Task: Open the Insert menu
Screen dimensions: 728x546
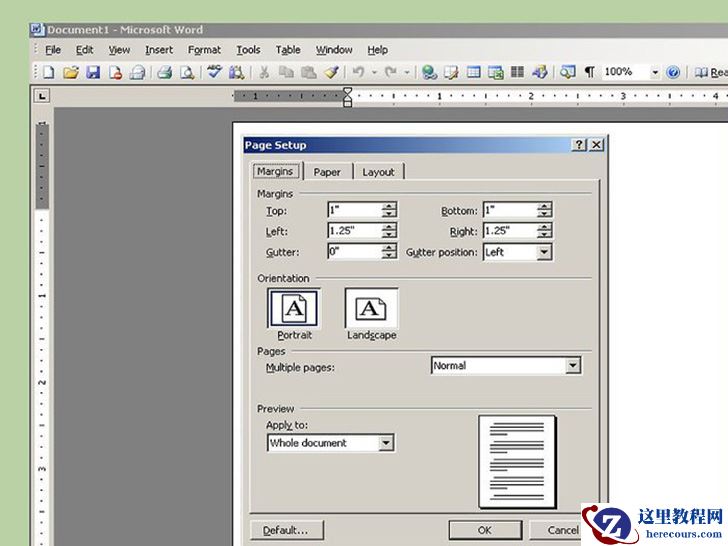Action: (159, 50)
